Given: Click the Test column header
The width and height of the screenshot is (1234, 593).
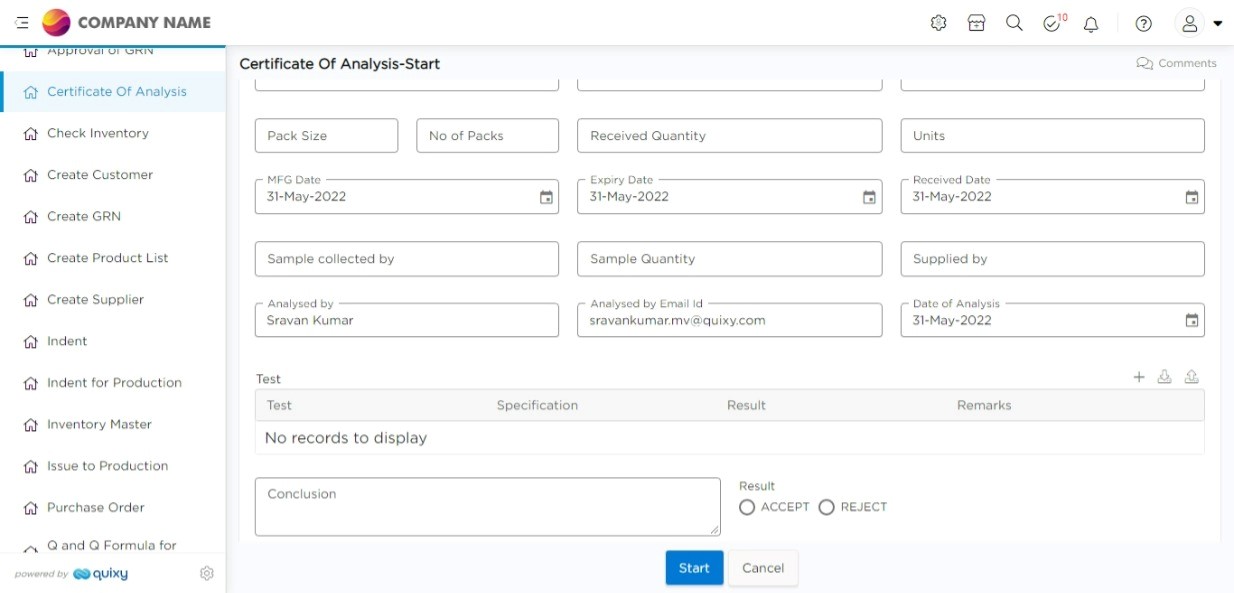Looking at the screenshot, I should click(279, 406).
